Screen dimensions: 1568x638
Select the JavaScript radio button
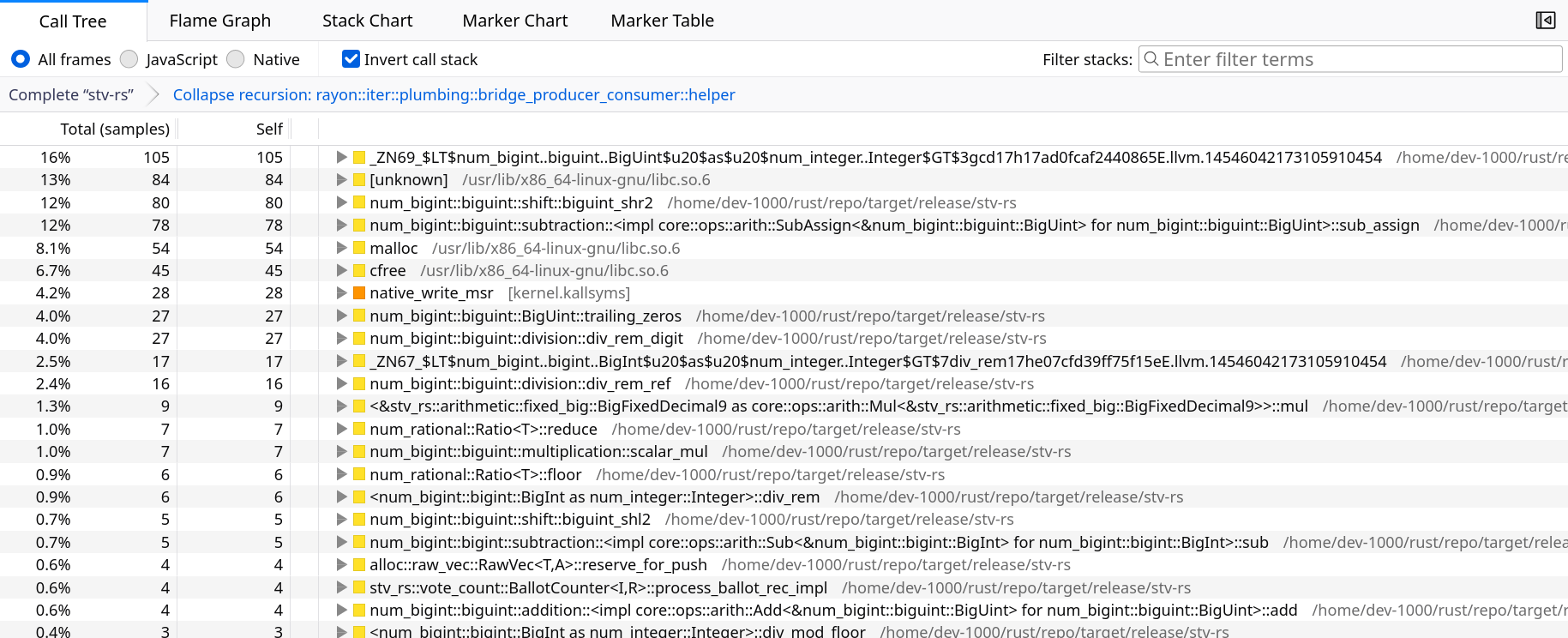tap(129, 59)
